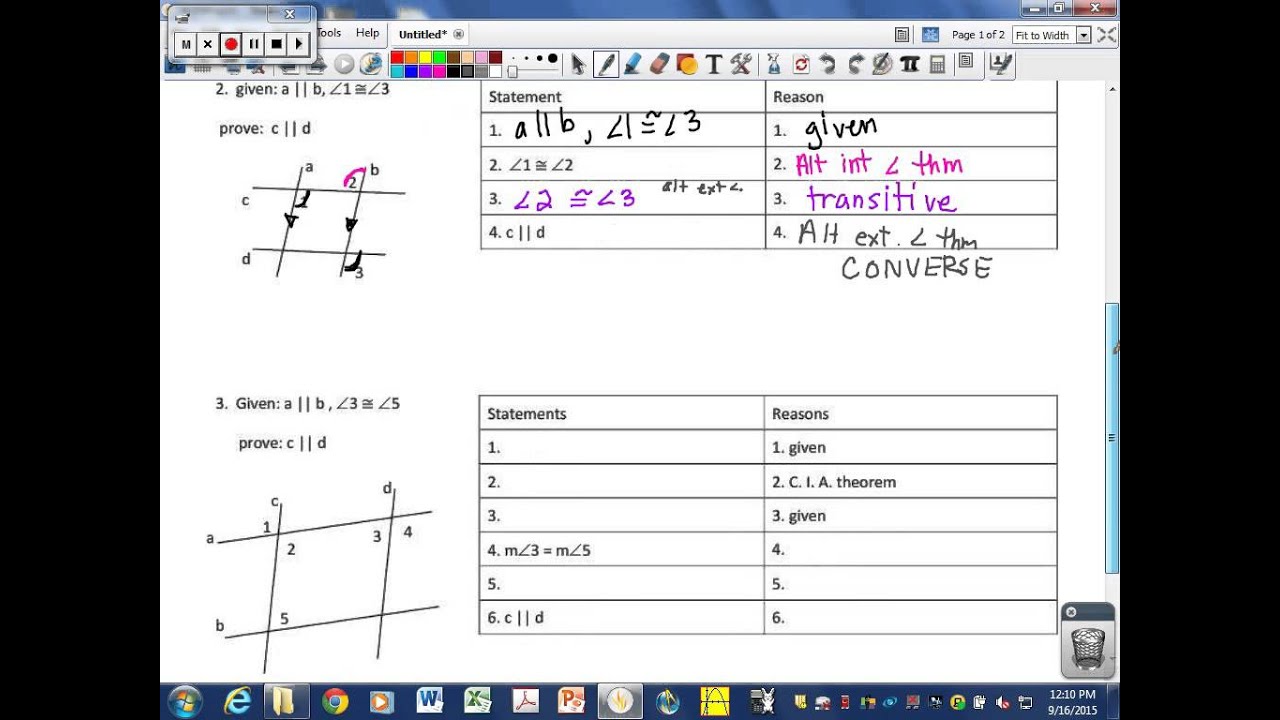Click the spray bottle clear icon
1280x720 pixels.
[x=773, y=64]
